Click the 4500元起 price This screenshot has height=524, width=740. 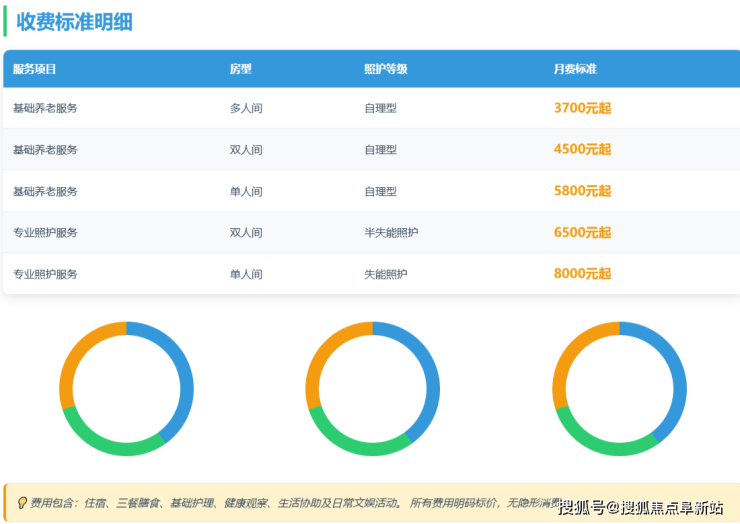tap(582, 149)
